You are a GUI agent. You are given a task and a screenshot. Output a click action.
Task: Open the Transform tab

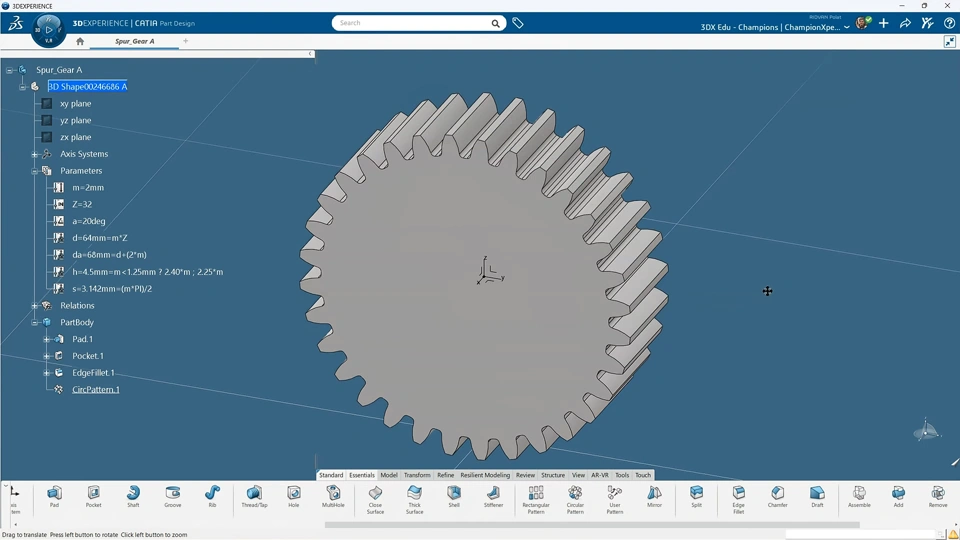pos(417,475)
